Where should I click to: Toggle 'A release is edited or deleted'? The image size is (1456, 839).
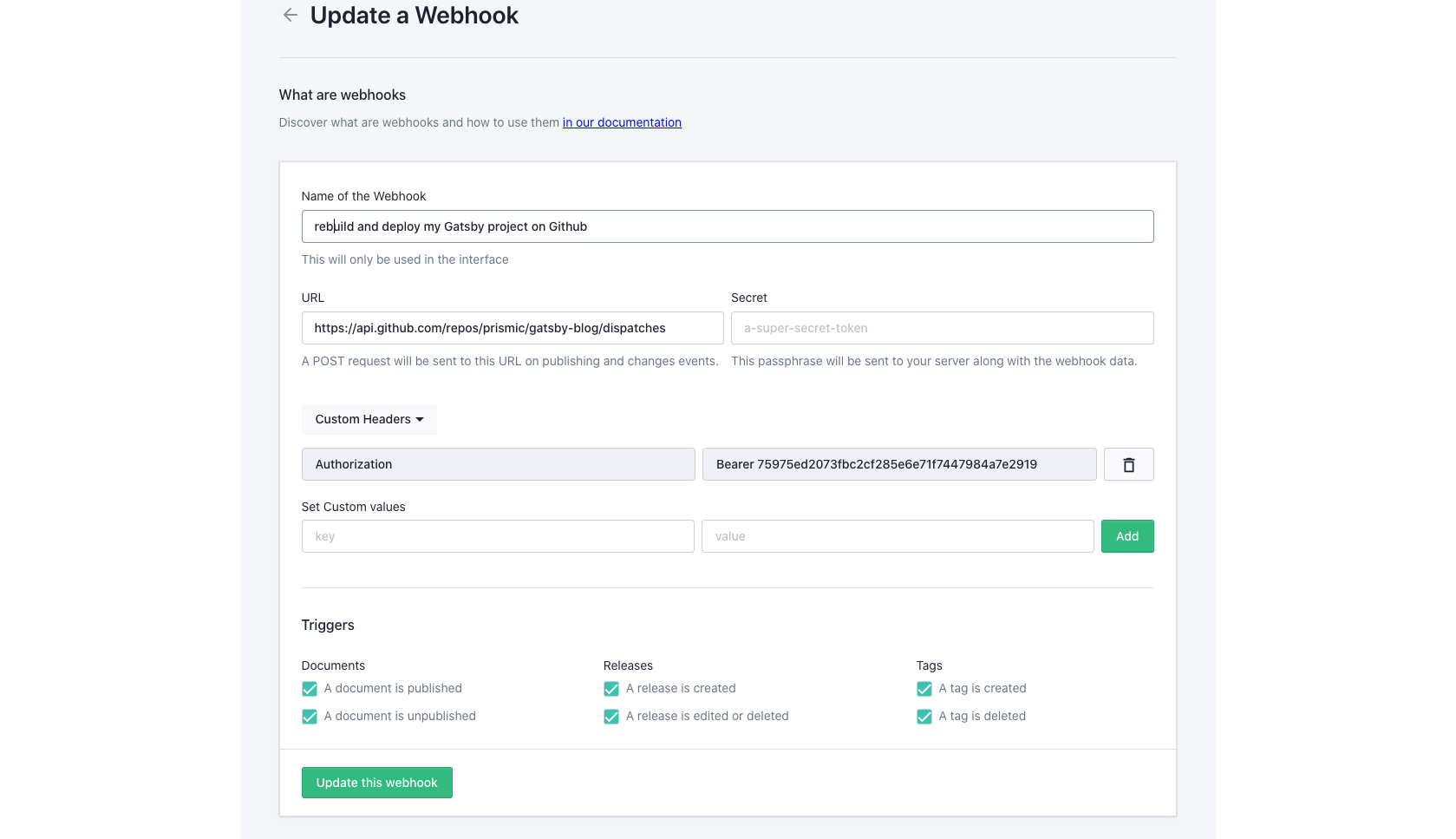611,717
